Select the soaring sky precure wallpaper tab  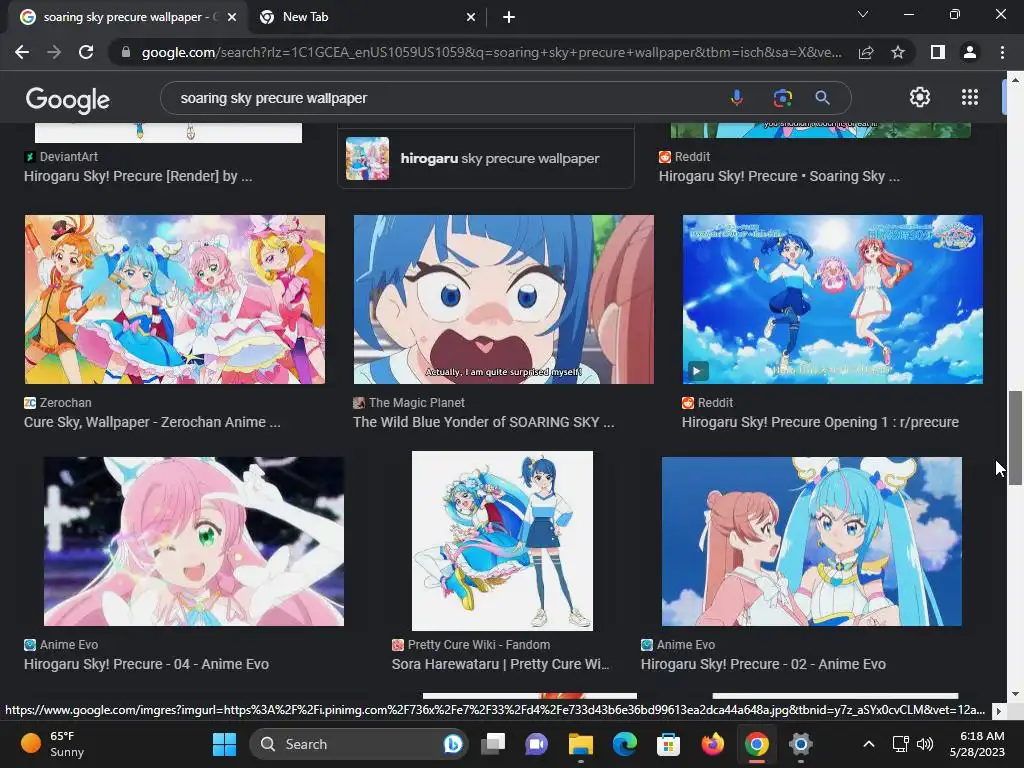(128, 17)
